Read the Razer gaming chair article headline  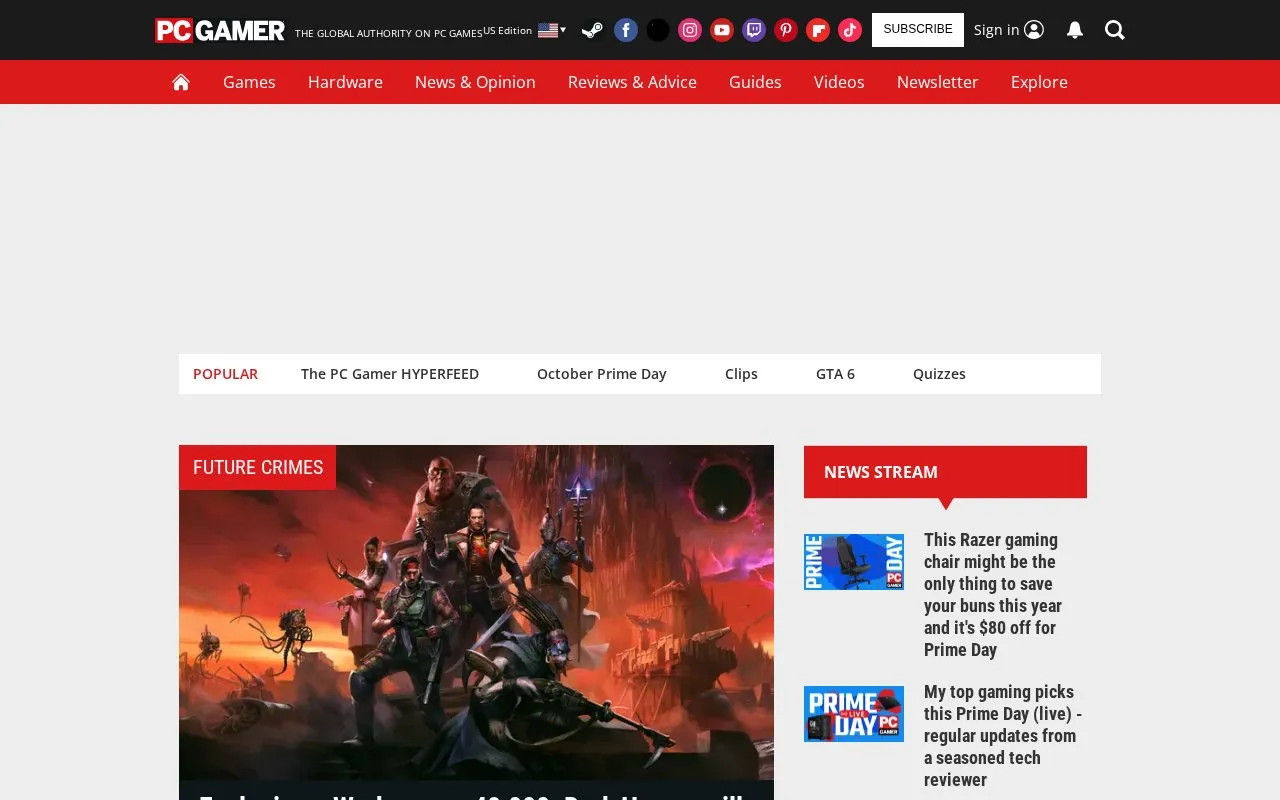(x=995, y=595)
